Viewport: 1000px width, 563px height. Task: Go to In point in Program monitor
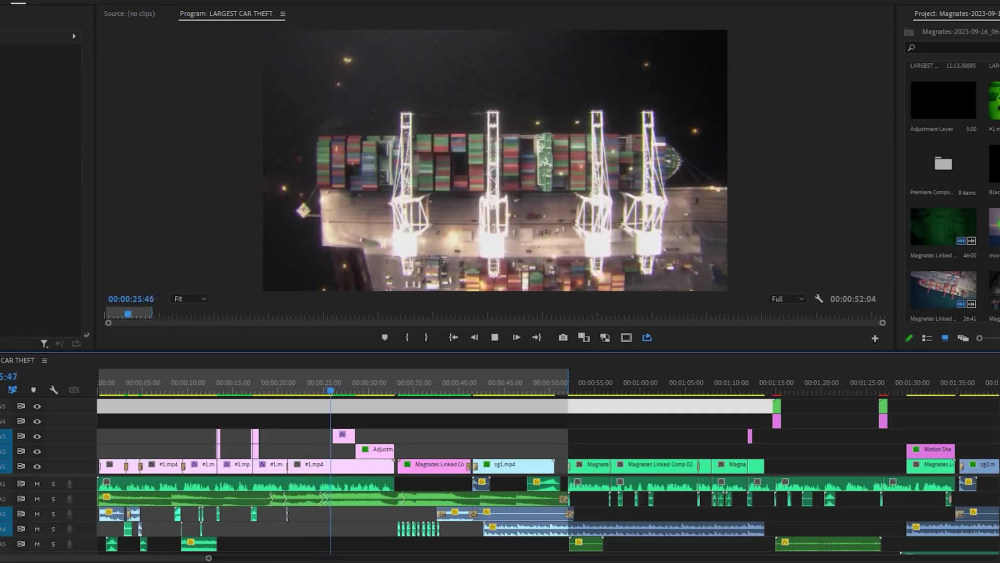(453, 337)
